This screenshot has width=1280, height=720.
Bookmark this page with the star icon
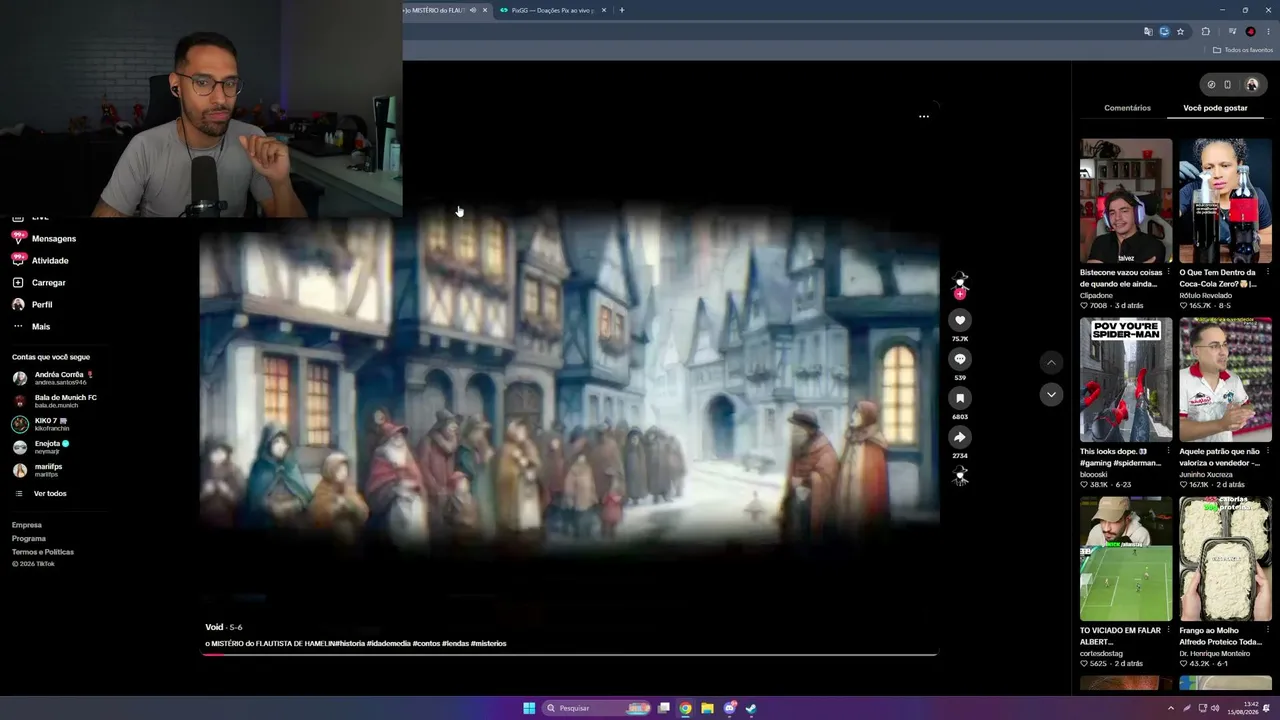(x=1180, y=31)
